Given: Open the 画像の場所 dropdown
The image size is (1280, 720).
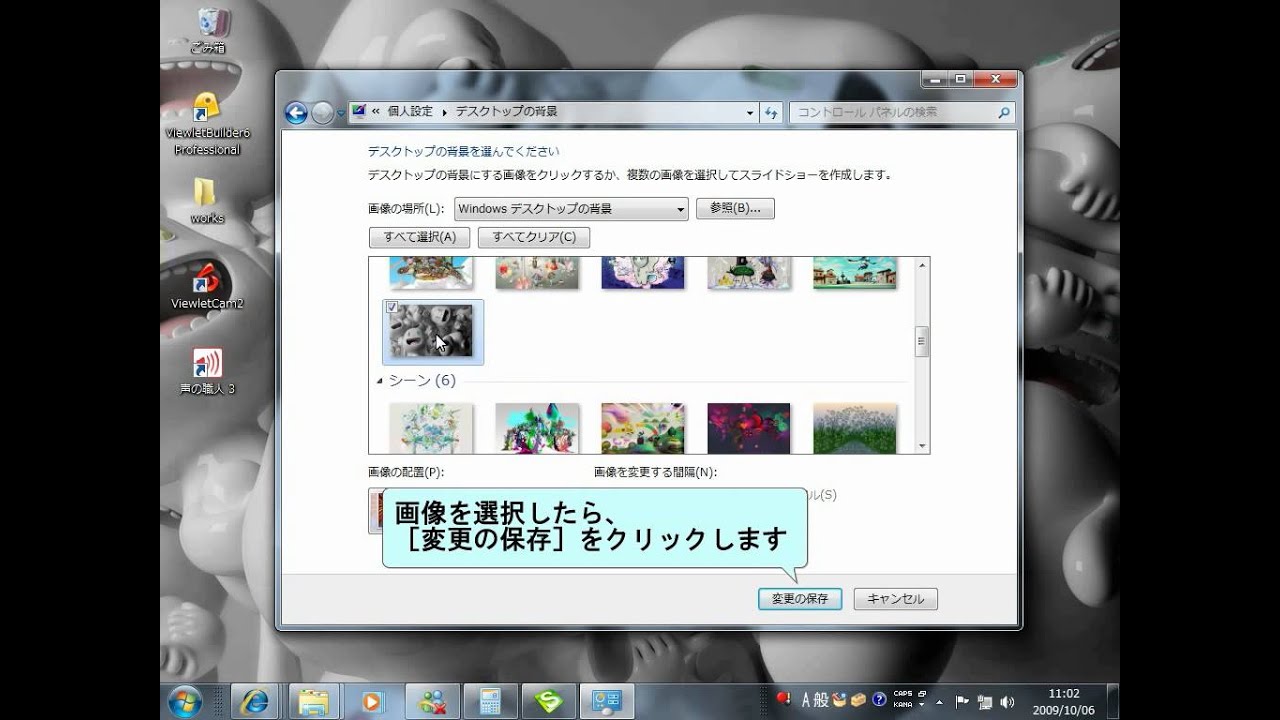Looking at the screenshot, I should [x=571, y=209].
